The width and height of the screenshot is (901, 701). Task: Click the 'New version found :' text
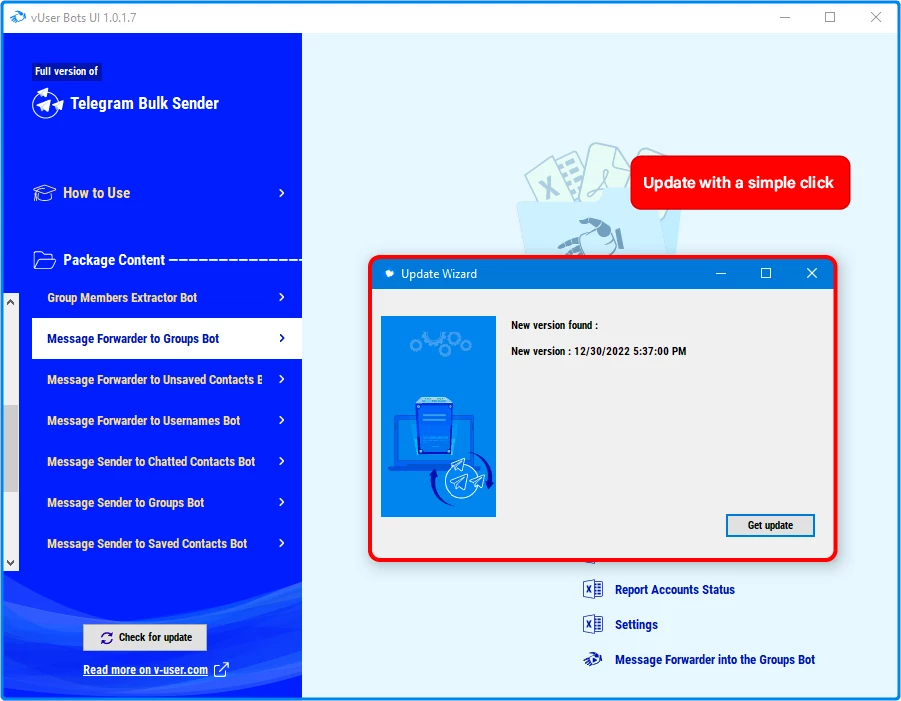pyautogui.click(x=555, y=325)
